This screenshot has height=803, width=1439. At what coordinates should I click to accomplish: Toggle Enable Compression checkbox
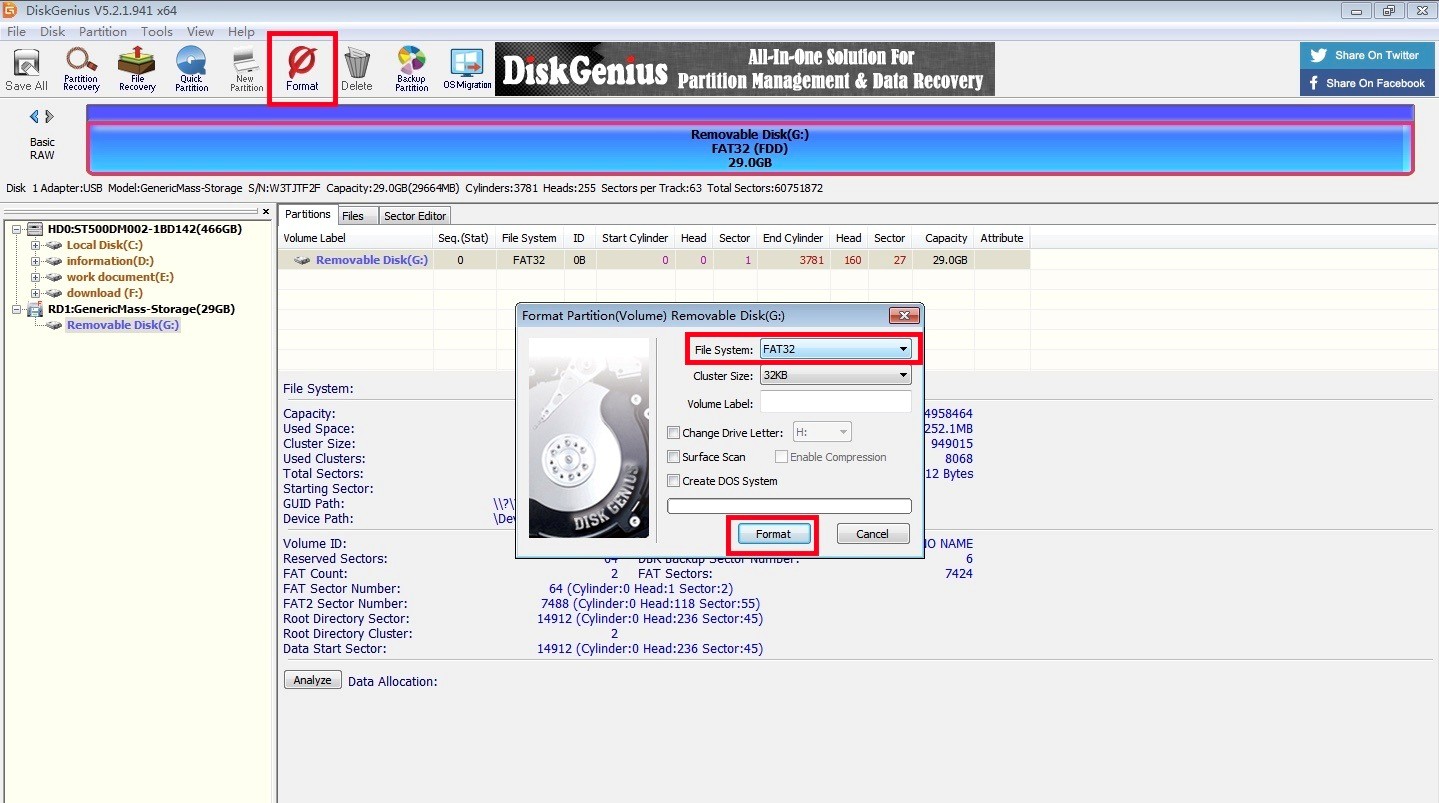pyautogui.click(x=782, y=457)
